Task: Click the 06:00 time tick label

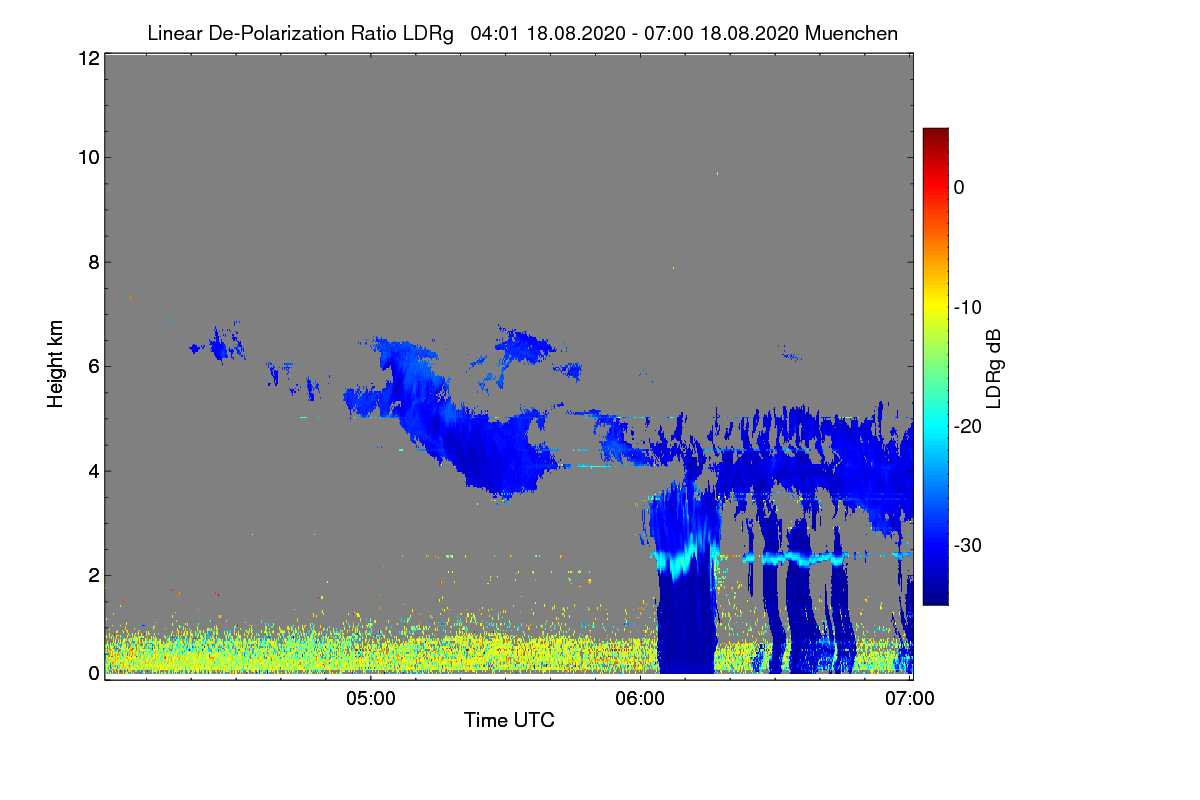Action: click(x=640, y=698)
